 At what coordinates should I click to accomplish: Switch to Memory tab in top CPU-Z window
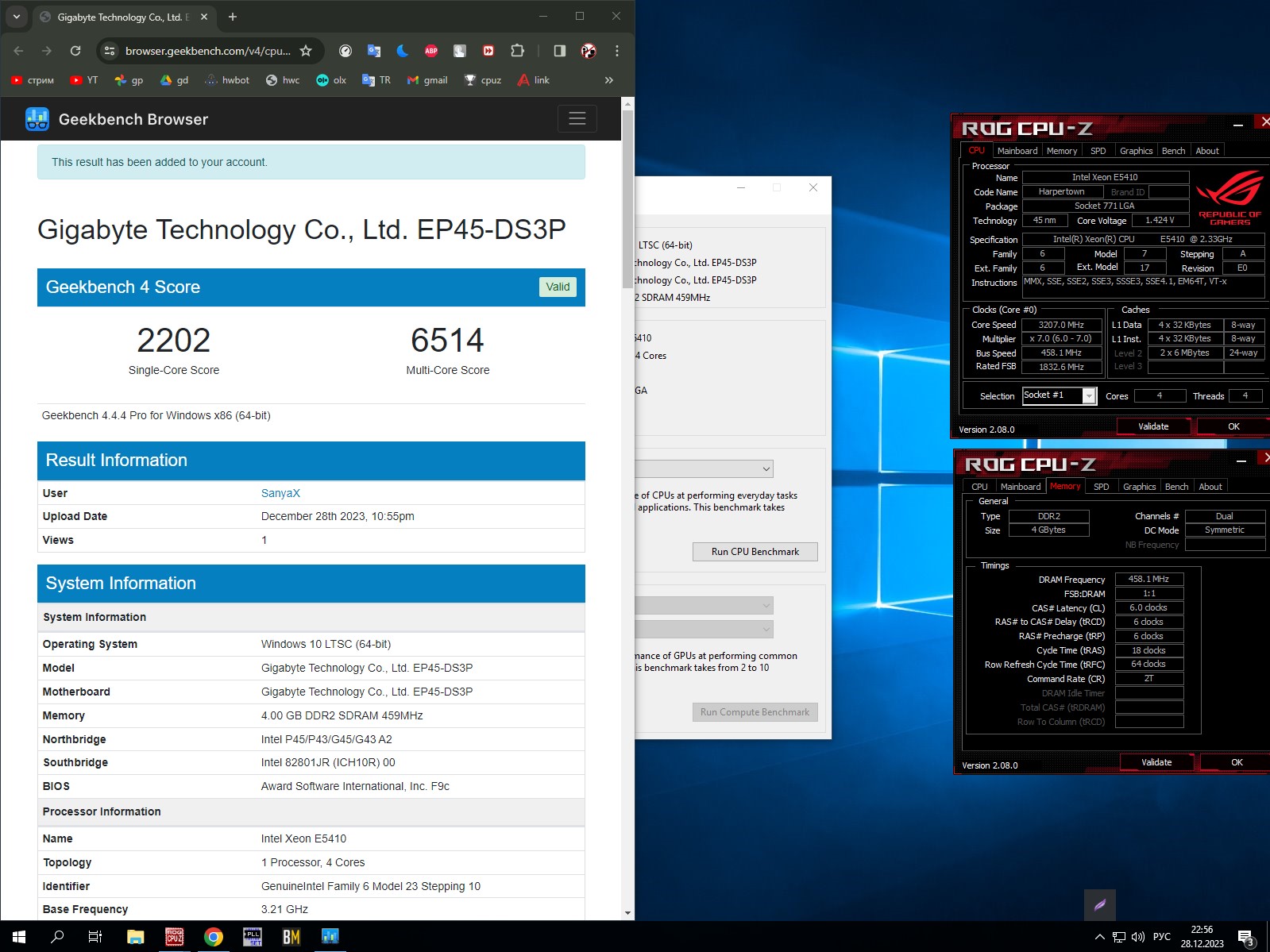(x=1062, y=151)
